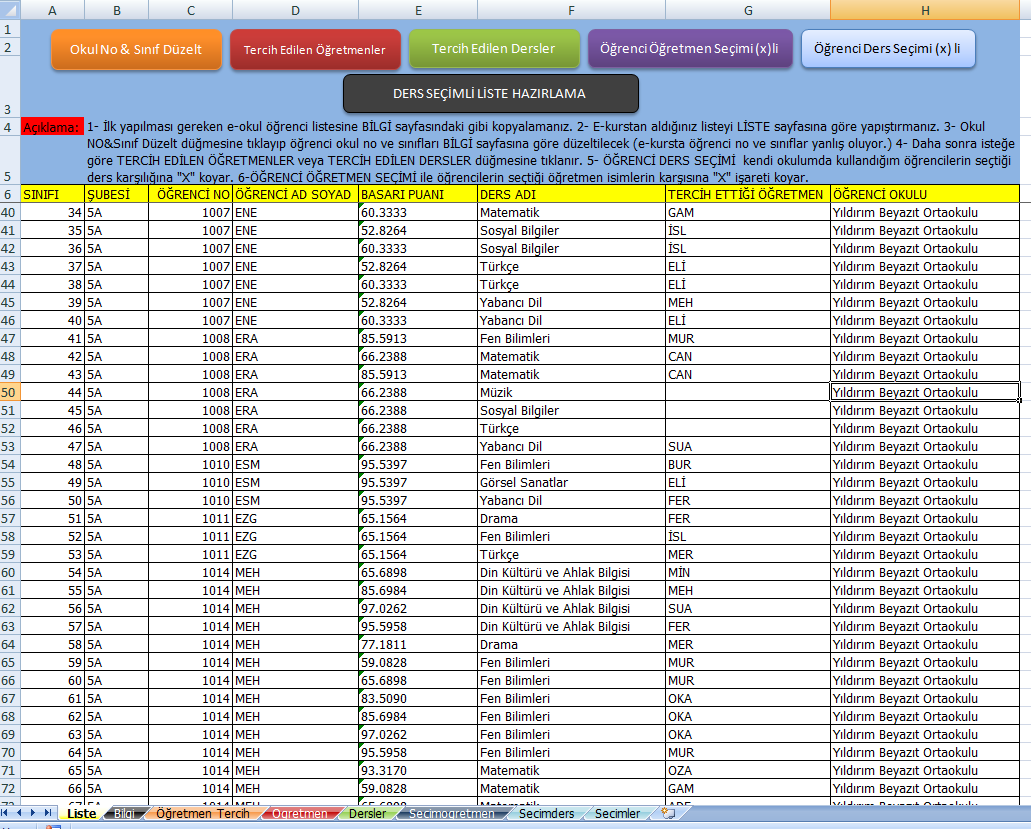Click the DERS ADI header cell
Viewport: 1031px width, 829px height.
coord(571,194)
